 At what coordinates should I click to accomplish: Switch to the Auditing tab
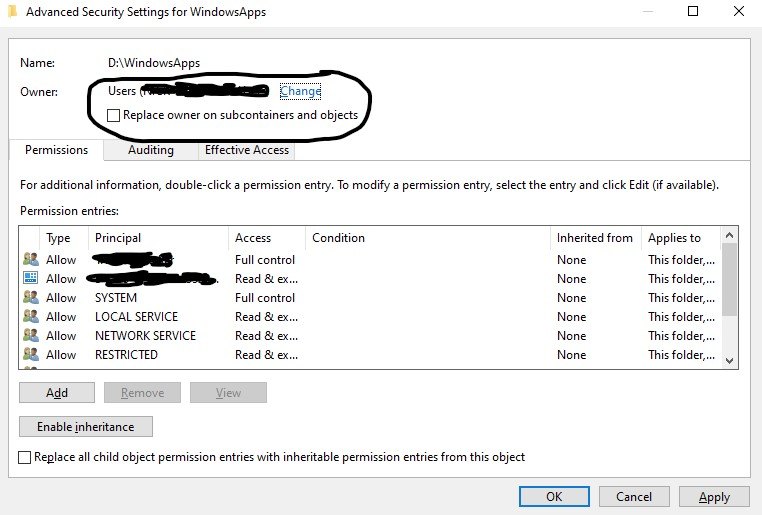(x=151, y=150)
